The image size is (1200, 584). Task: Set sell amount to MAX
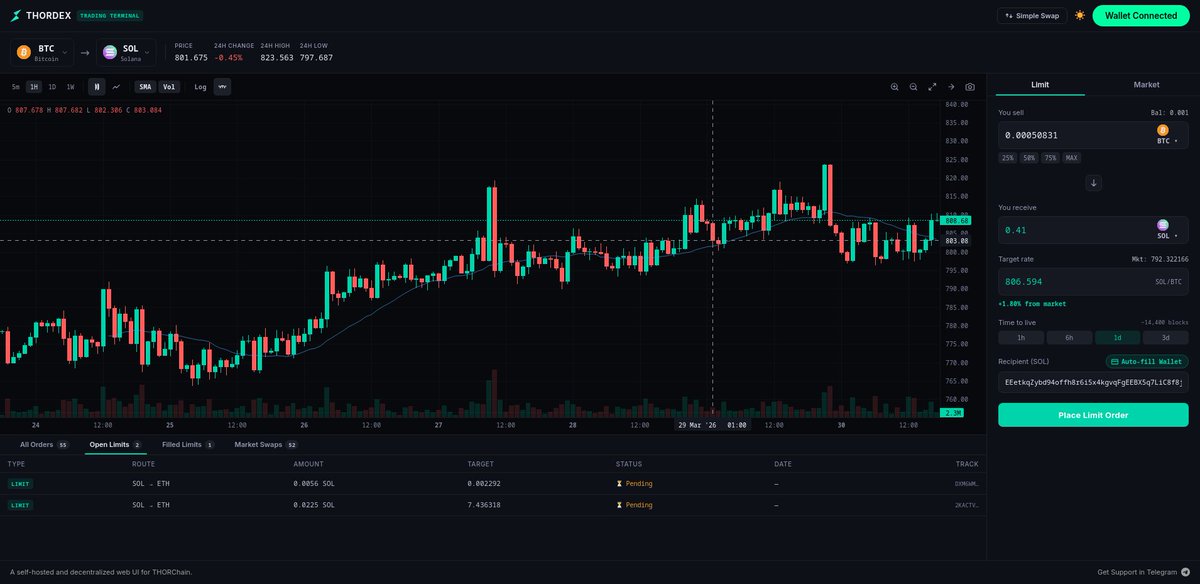1072,158
